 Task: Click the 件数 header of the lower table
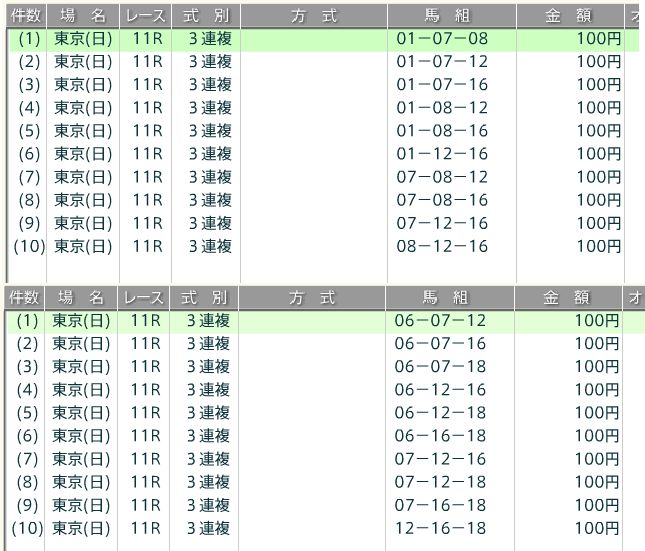[24, 298]
